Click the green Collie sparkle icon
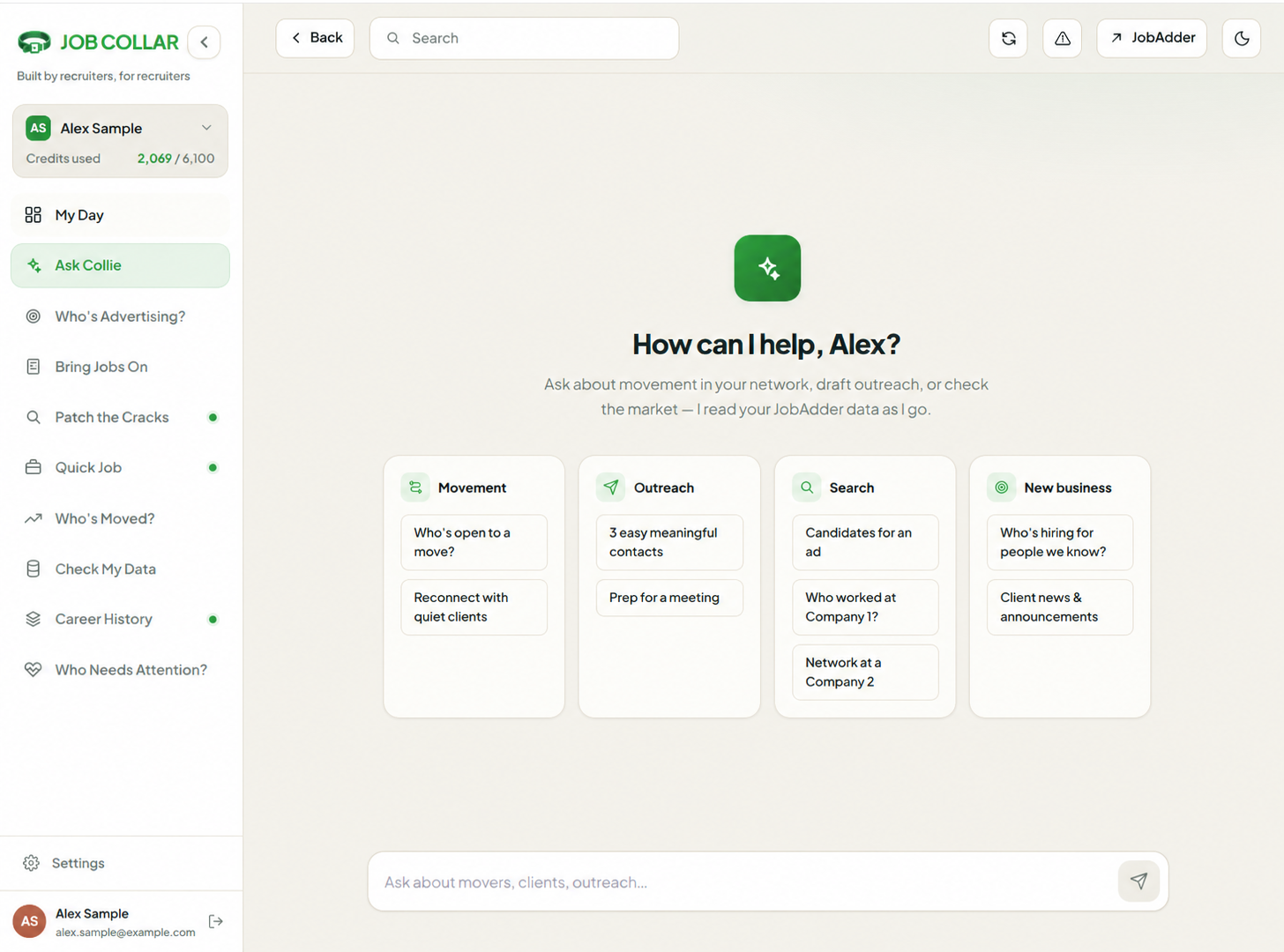The height and width of the screenshot is (952, 1284). [767, 268]
